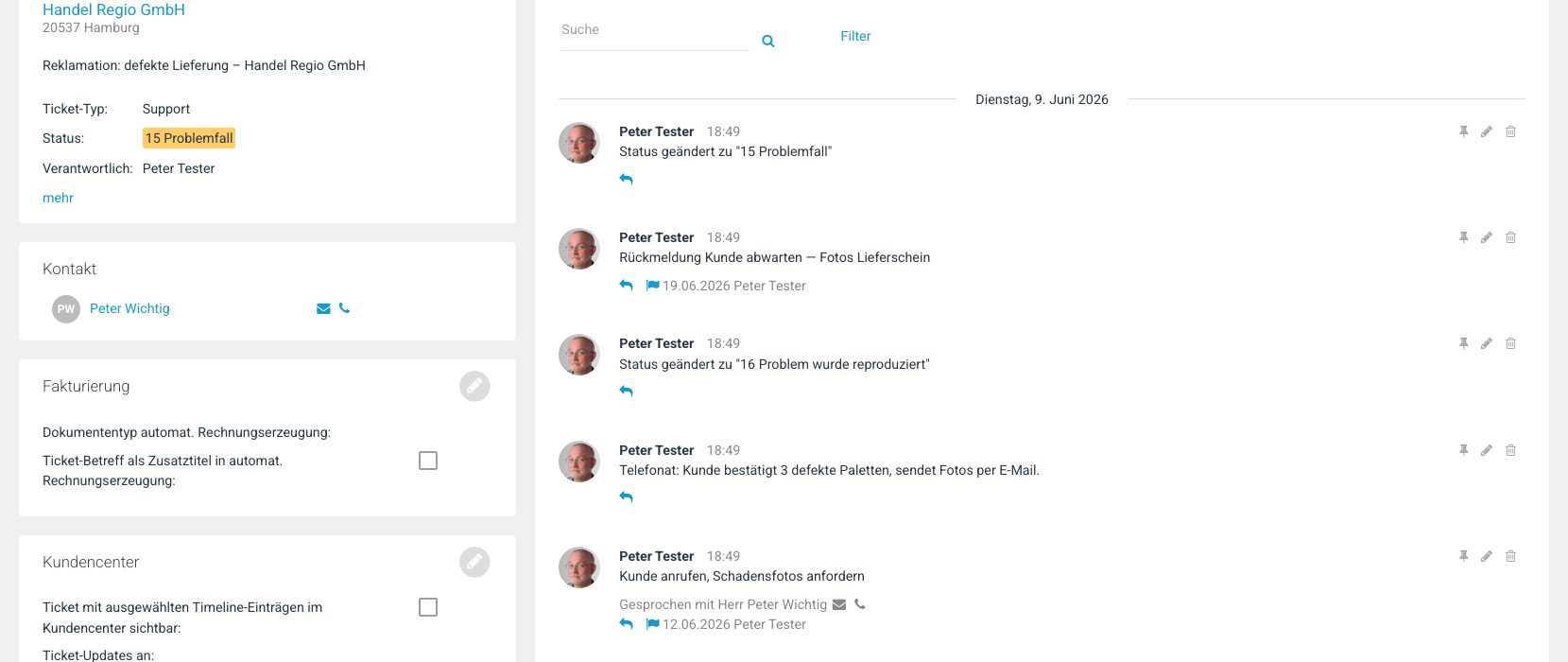Edit the "Rückmeldung Kunde abwarten" entry

coord(1487,237)
